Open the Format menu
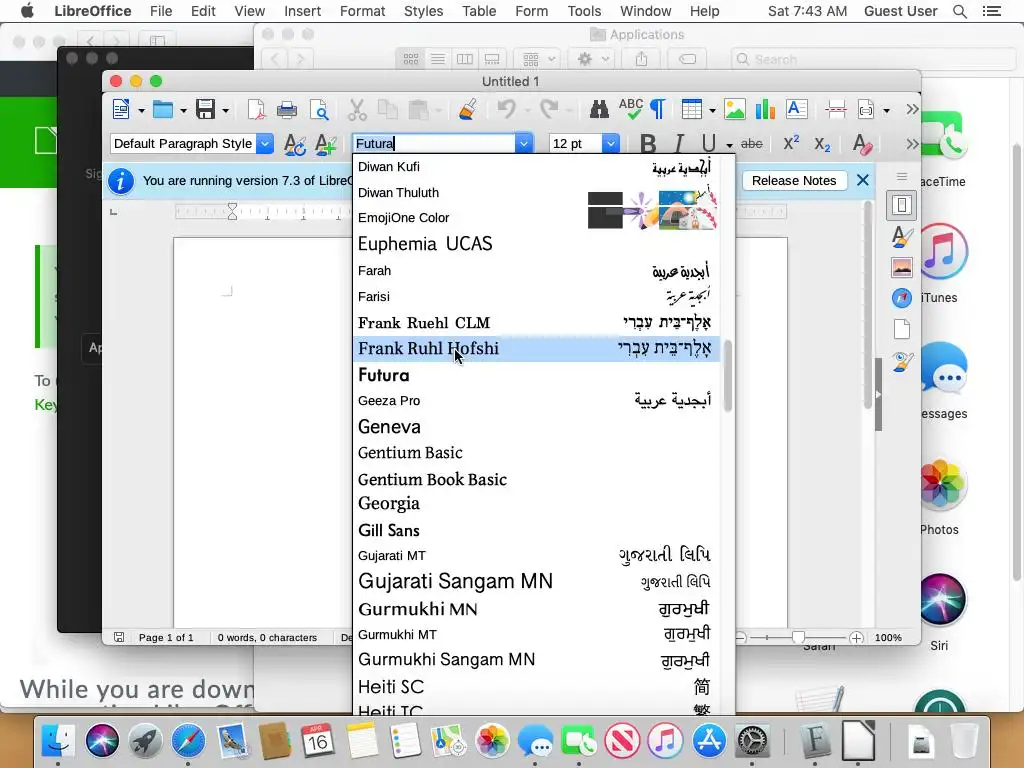This screenshot has width=1024, height=768. coord(362,11)
